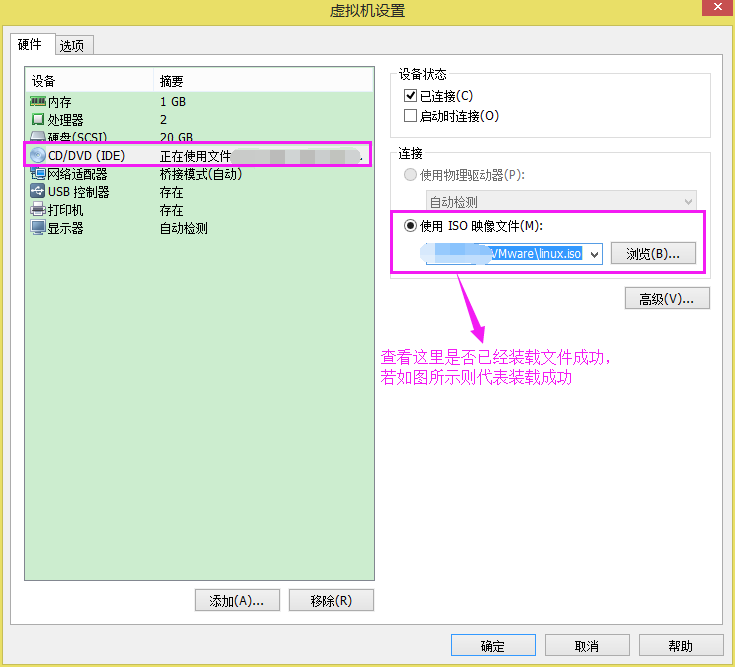Select the '存在' summary in the 打印机 row

[x=171, y=210]
